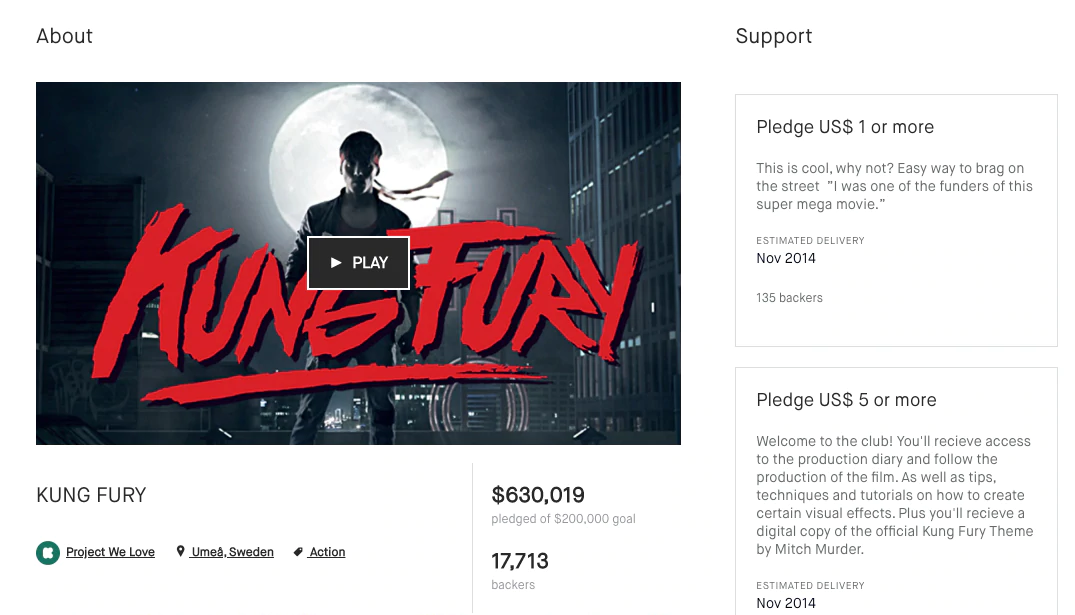
Task: Click the US$ 5 reward description paragraph
Action: click(894, 495)
